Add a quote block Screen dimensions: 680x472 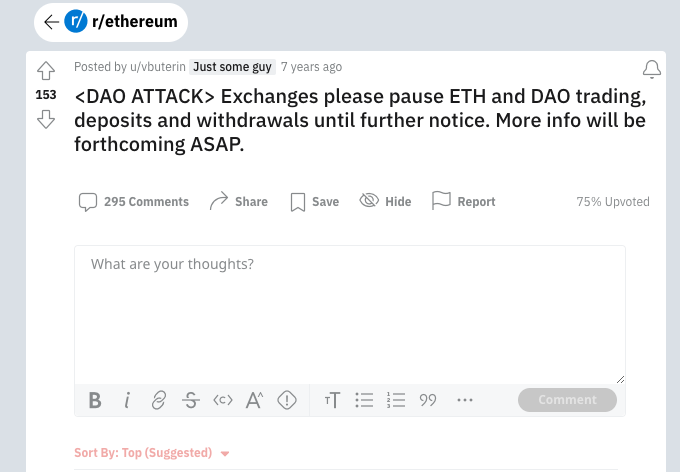pos(428,400)
